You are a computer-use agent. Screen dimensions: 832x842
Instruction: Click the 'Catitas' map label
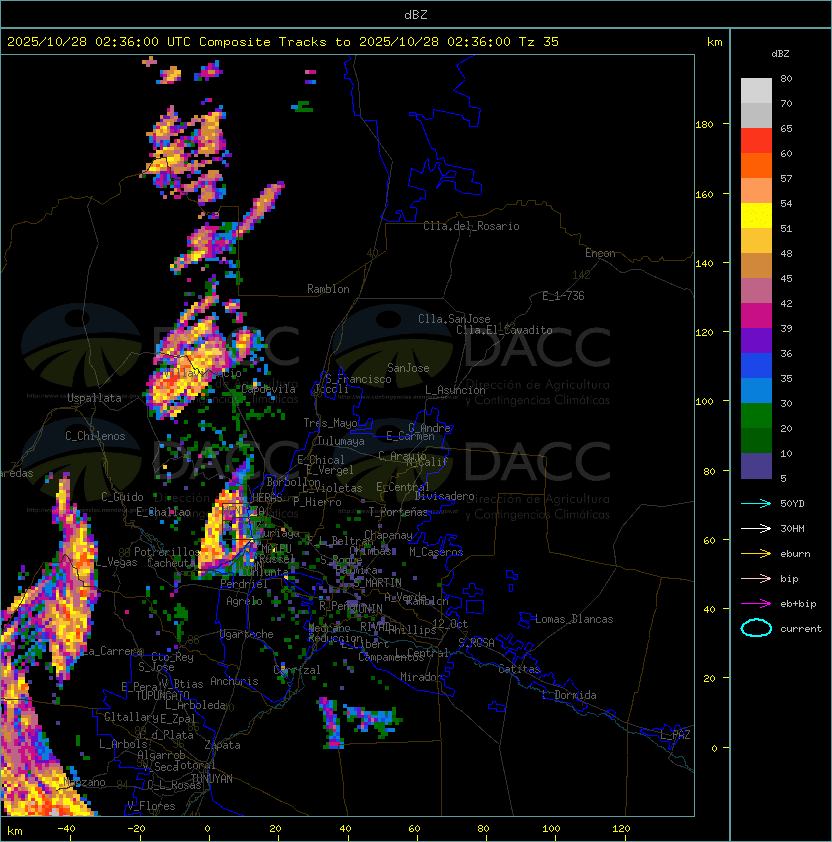519,669
